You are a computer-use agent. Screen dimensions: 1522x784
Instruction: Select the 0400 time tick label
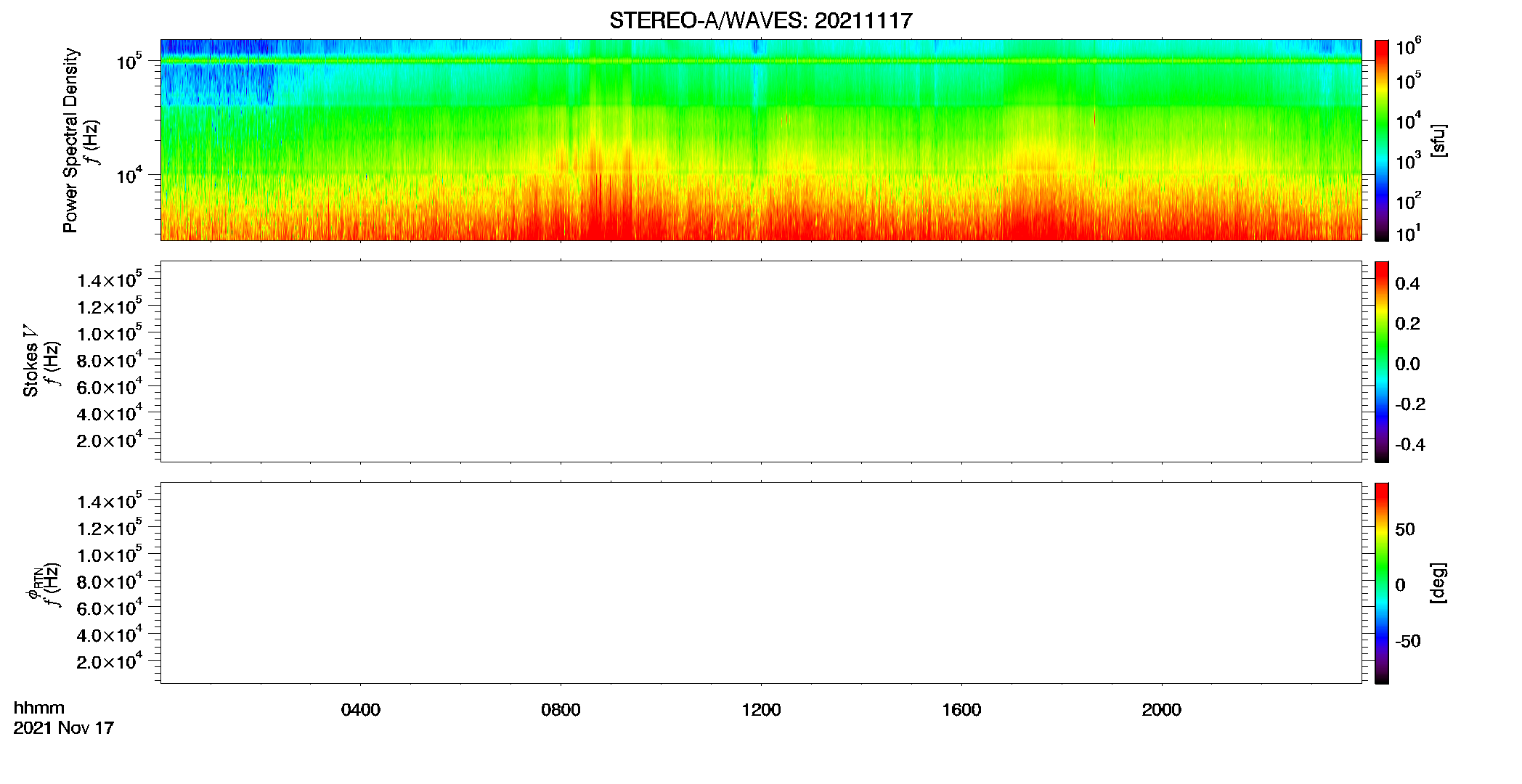[x=361, y=710]
